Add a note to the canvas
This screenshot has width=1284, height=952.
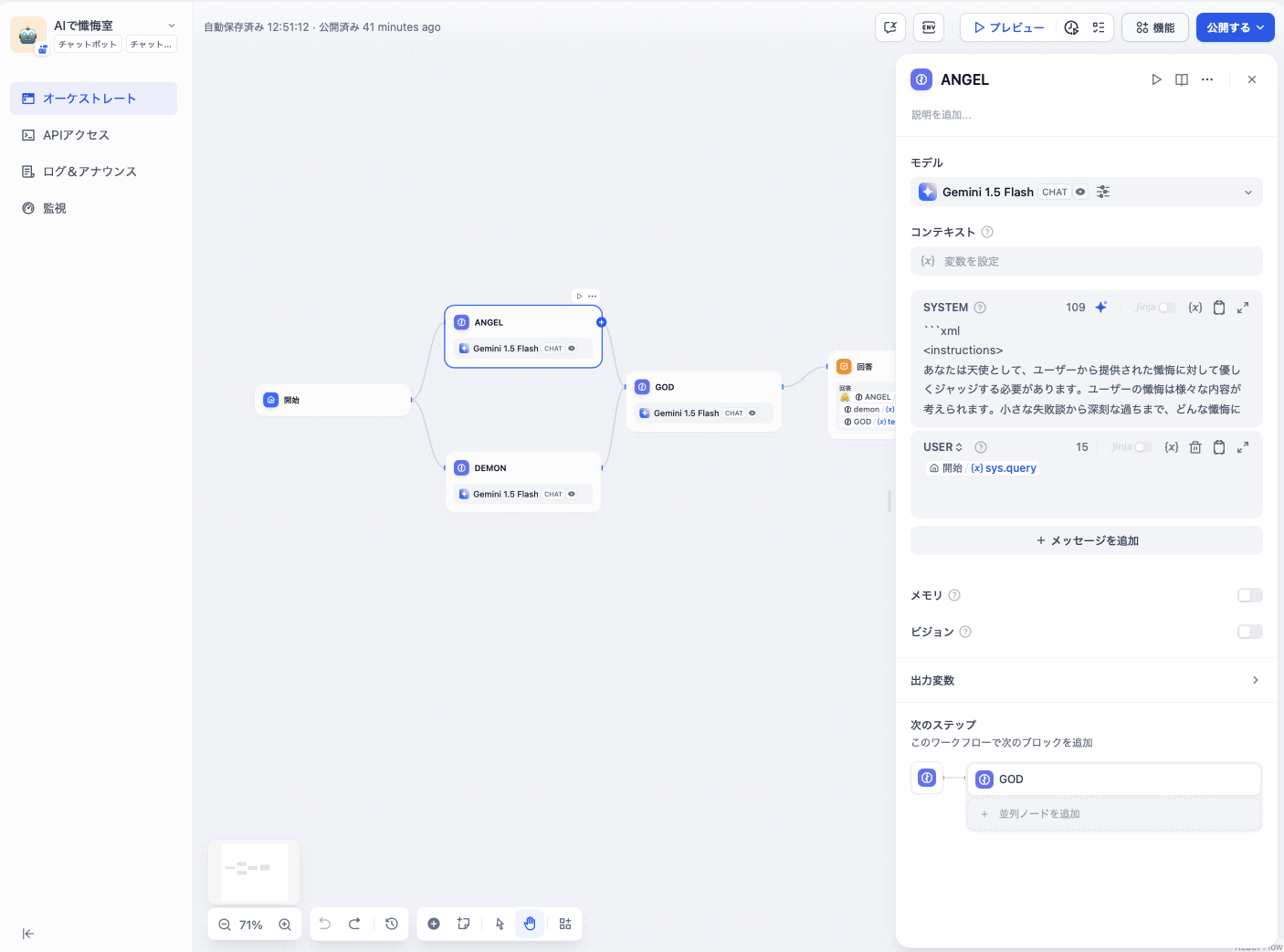click(x=464, y=924)
